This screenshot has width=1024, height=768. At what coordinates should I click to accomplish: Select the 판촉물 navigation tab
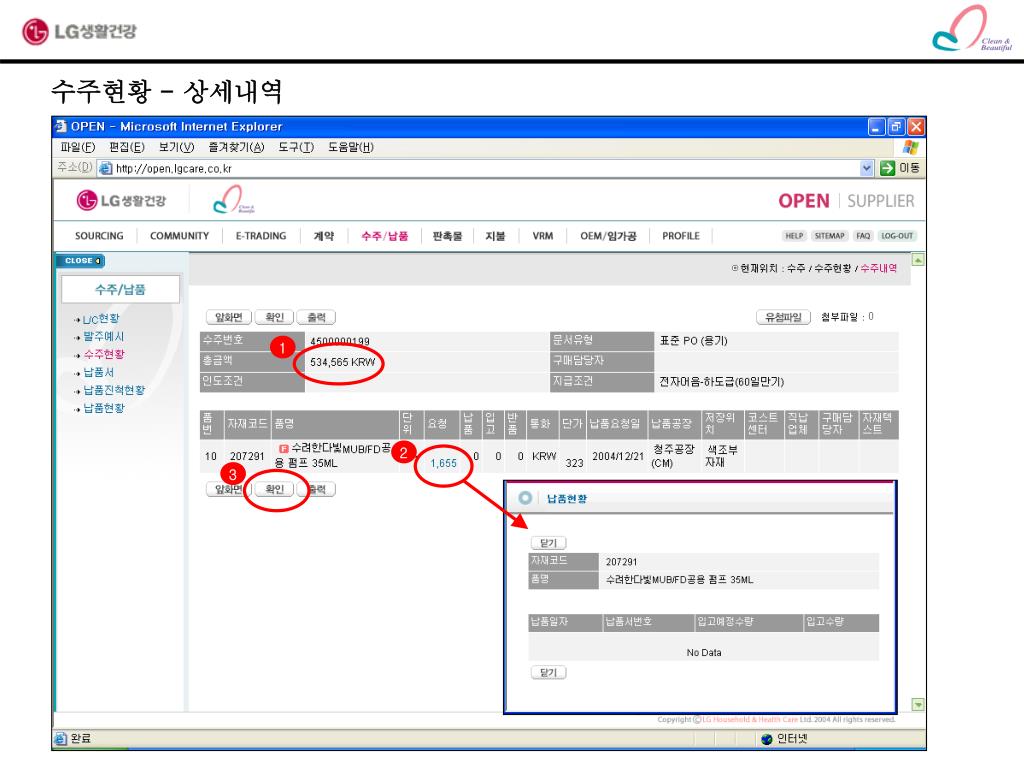click(x=447, y=236)
